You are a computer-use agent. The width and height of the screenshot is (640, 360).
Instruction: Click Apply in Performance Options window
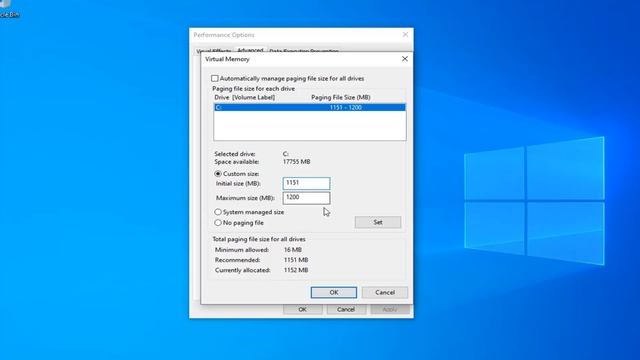point(390,310)
